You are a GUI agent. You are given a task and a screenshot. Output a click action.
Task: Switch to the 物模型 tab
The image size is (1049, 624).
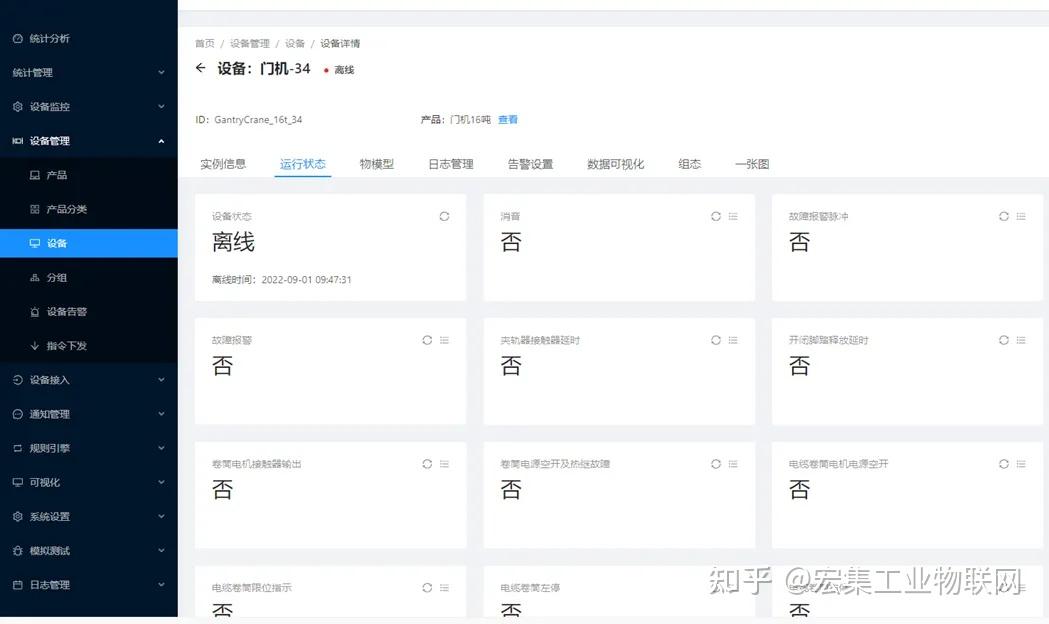point(377,164)
